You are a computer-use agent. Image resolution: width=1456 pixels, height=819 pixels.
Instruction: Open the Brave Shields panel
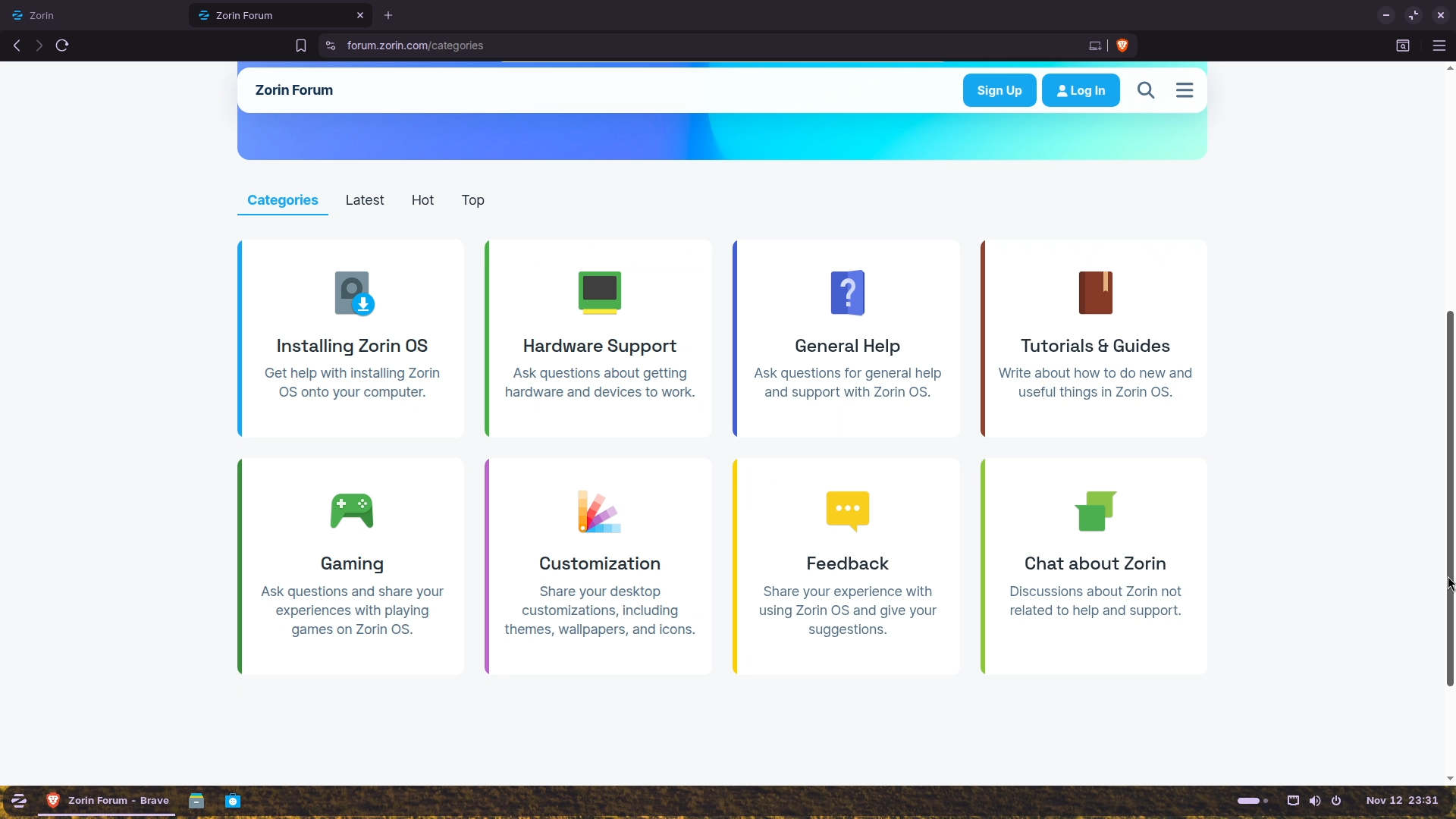point(1123,45)
